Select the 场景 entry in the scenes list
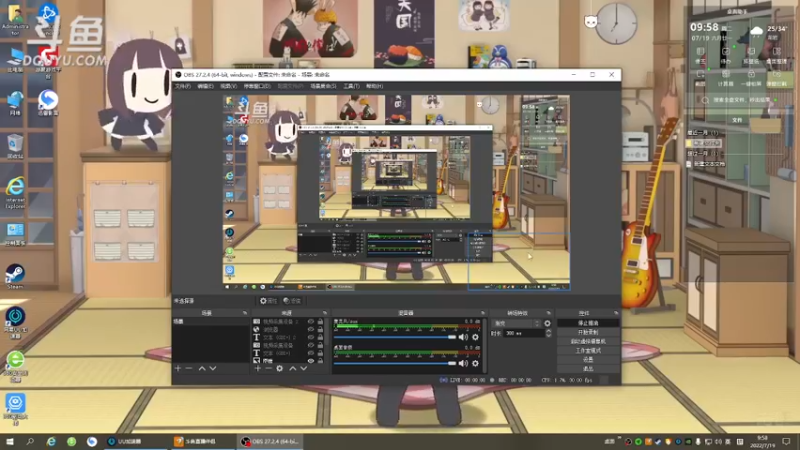The width and height of the screenshot is (800, 450). coord(210,322)
